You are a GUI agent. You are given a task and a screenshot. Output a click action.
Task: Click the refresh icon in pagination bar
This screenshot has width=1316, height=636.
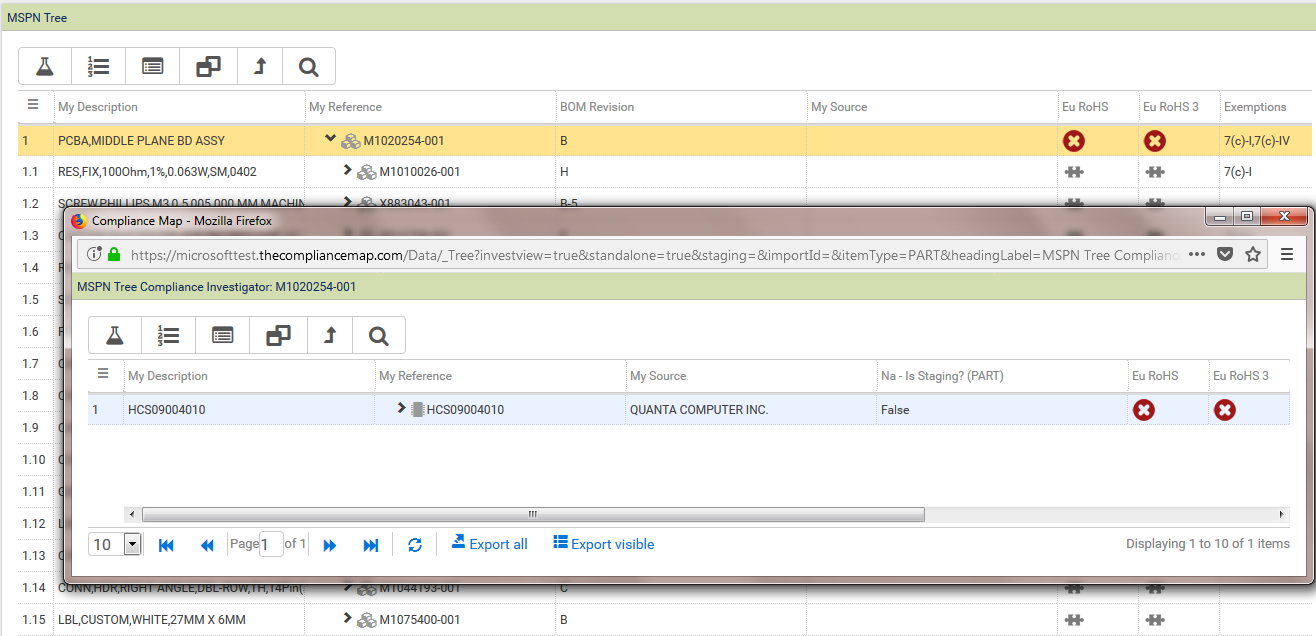coord(415,545)
